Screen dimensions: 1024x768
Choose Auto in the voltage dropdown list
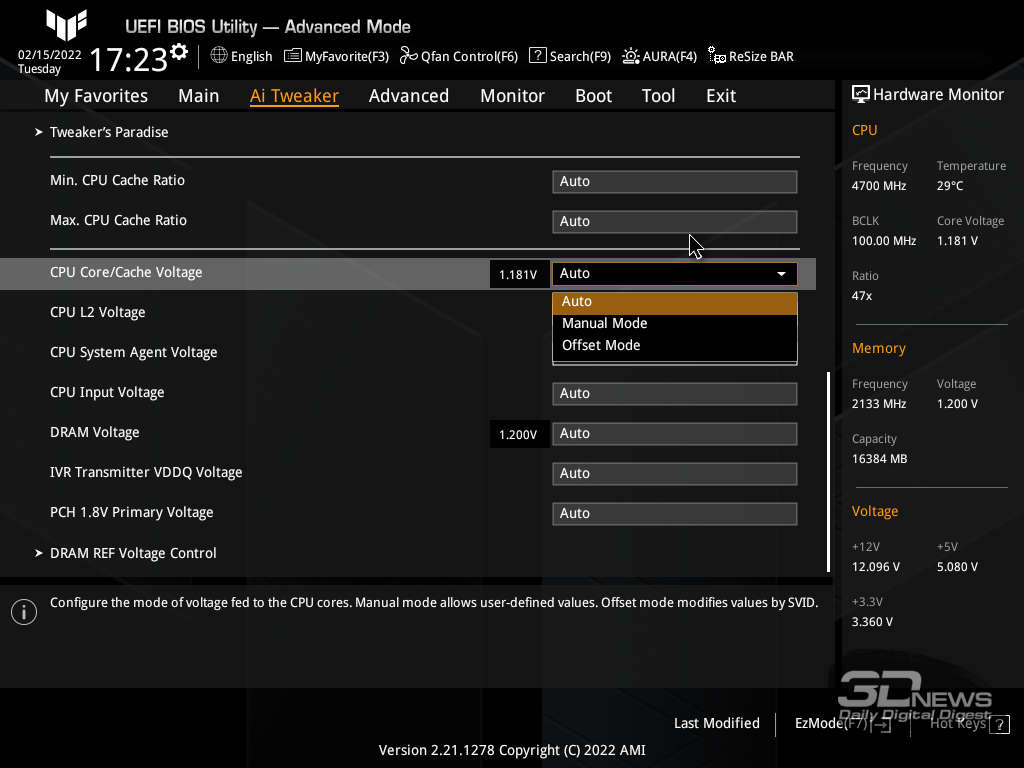[675, 302]
